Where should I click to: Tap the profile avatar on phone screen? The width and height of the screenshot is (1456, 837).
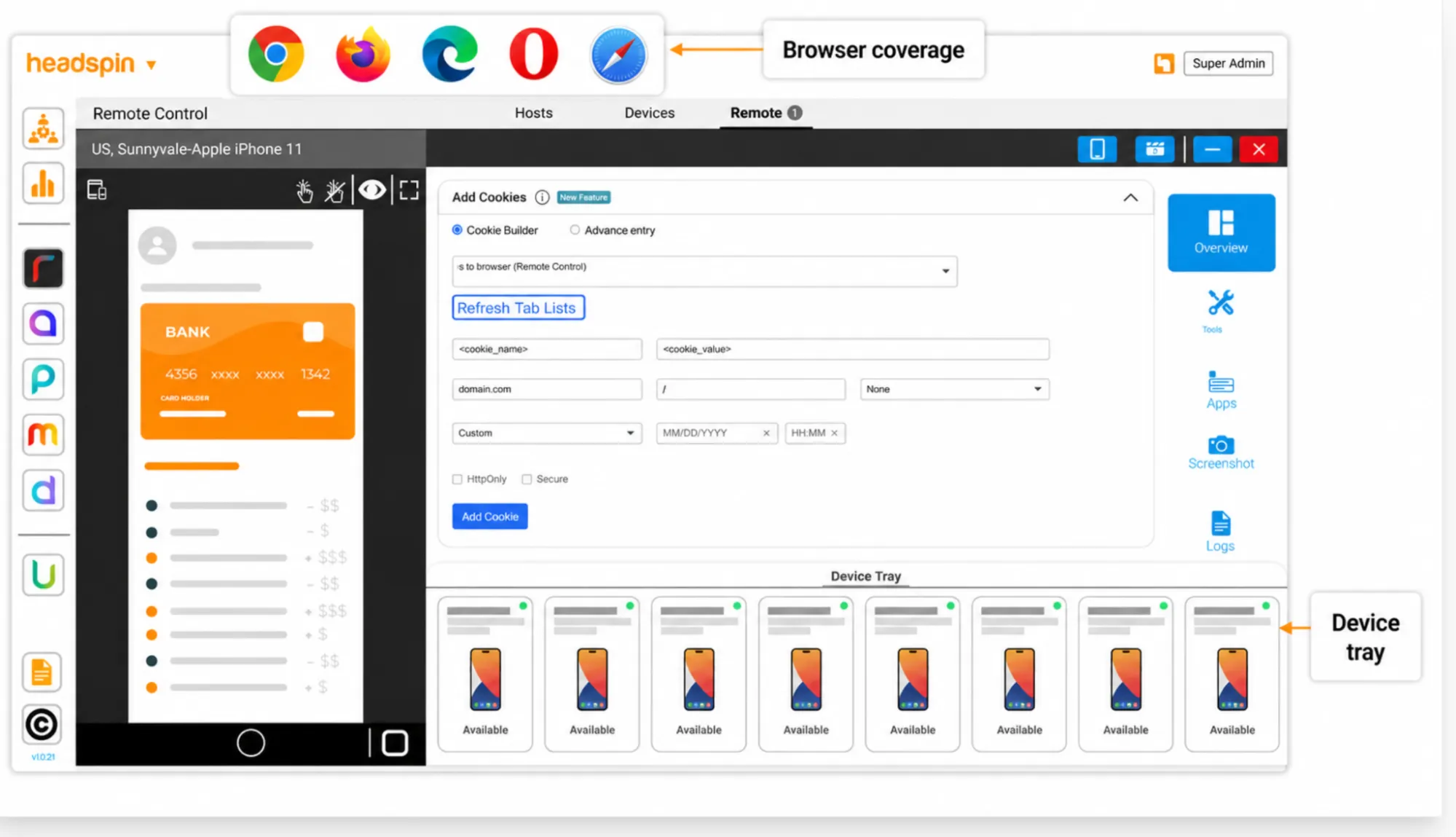pos(157,245)
